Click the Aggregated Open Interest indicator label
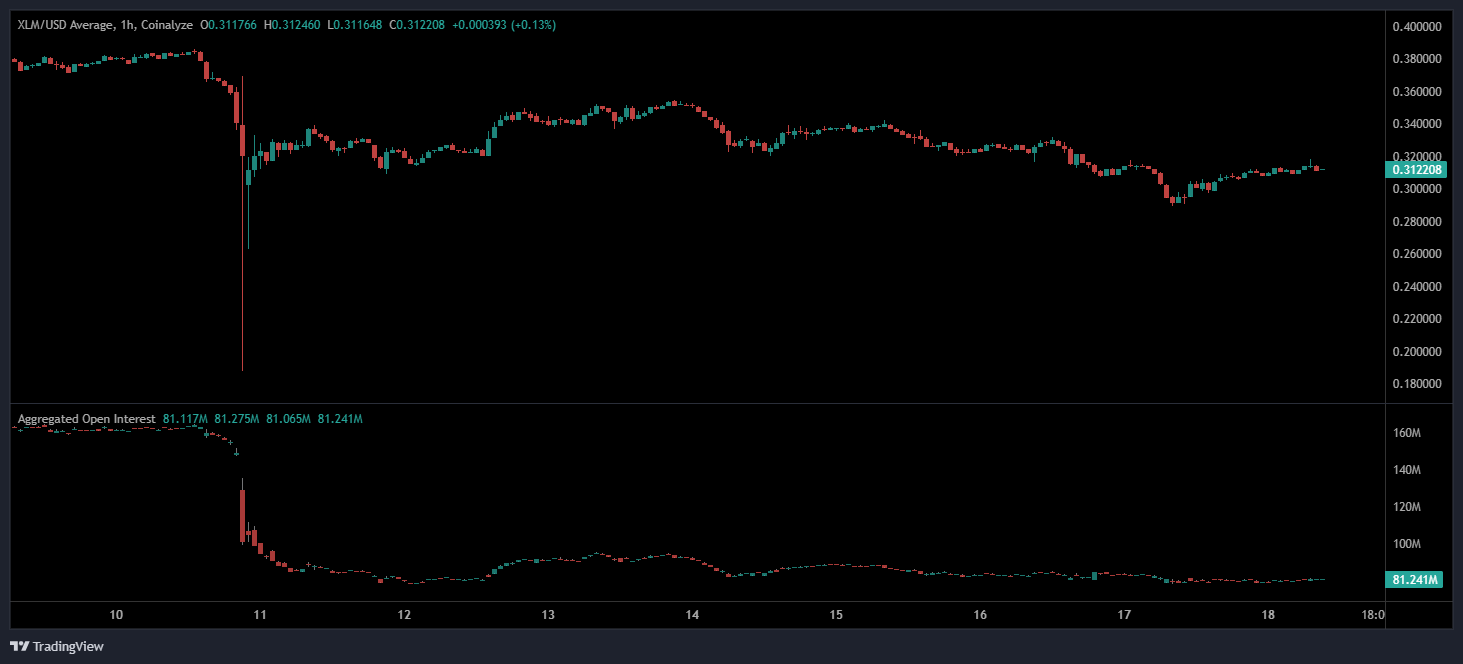 point(87,419)
